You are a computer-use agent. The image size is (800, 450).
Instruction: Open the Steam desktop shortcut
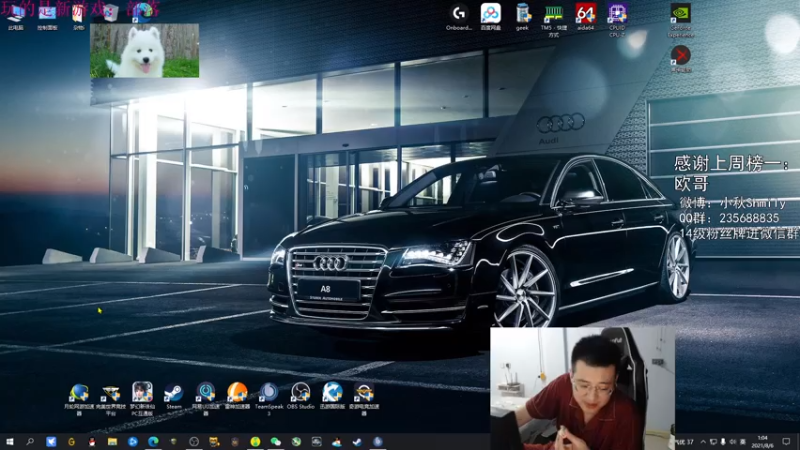[173, 396]
